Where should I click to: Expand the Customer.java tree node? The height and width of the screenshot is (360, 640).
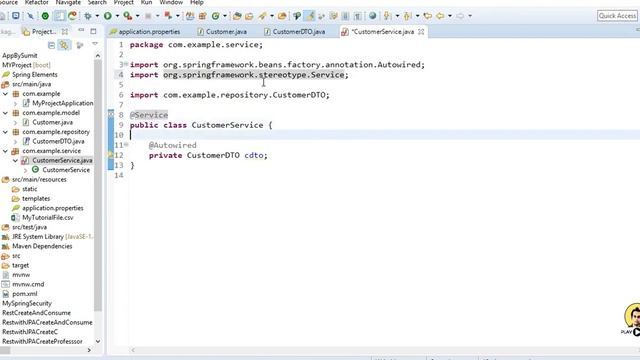pos(16,122)
